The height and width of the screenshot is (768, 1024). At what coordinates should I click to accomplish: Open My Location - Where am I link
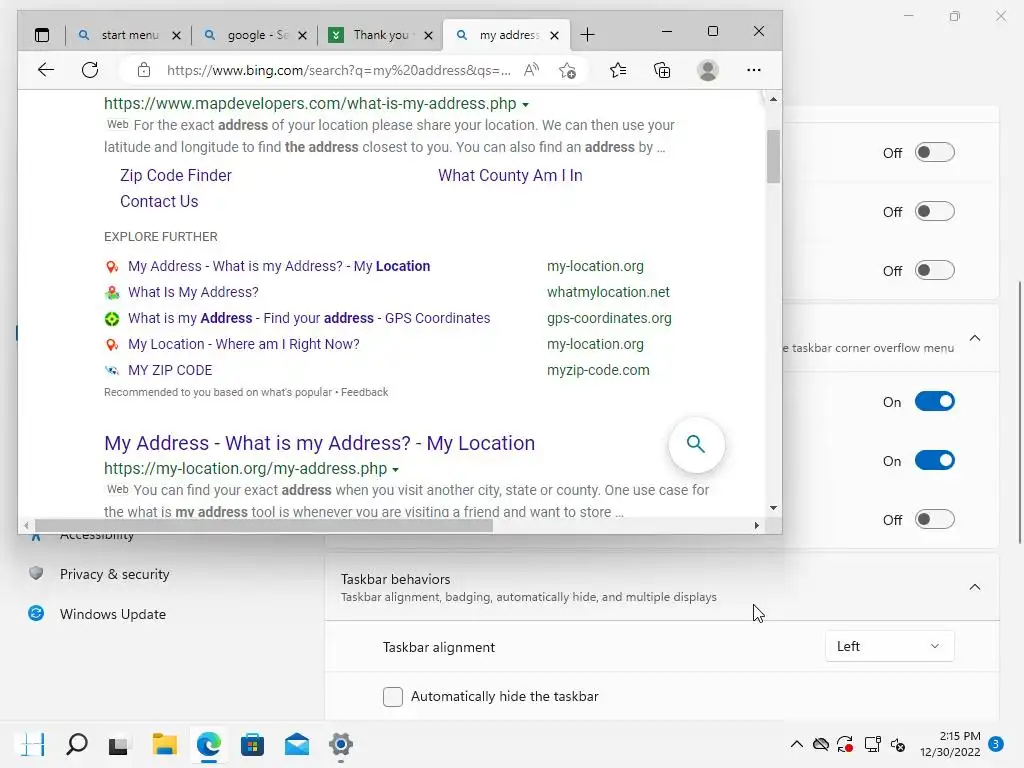244,344
